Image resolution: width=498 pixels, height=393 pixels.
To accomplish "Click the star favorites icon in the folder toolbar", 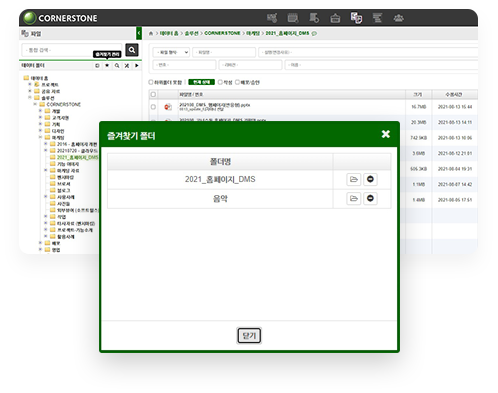I will pyautogui.click(x=107, y=66).
